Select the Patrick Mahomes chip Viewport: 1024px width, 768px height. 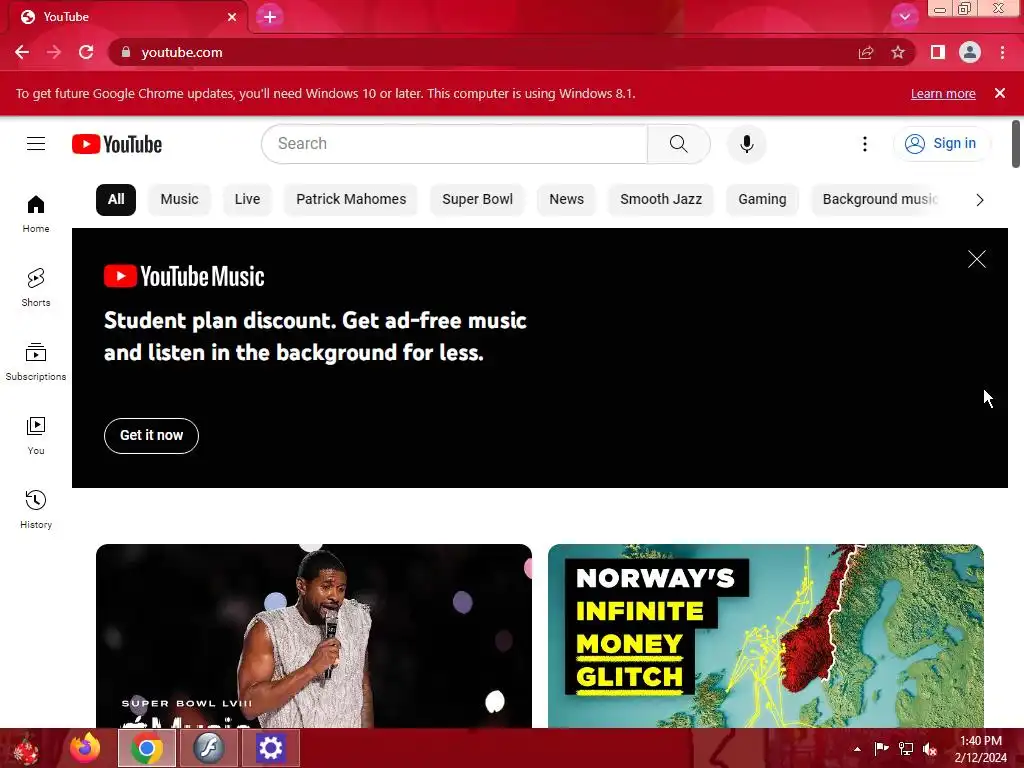coord(351,199)
